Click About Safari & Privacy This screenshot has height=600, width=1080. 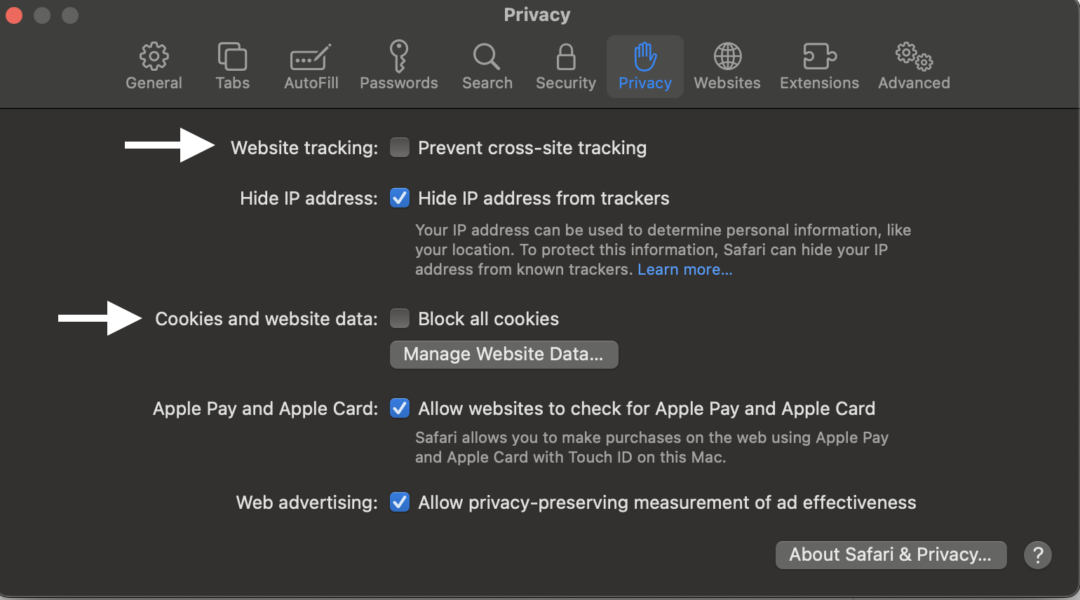(890, 555)
